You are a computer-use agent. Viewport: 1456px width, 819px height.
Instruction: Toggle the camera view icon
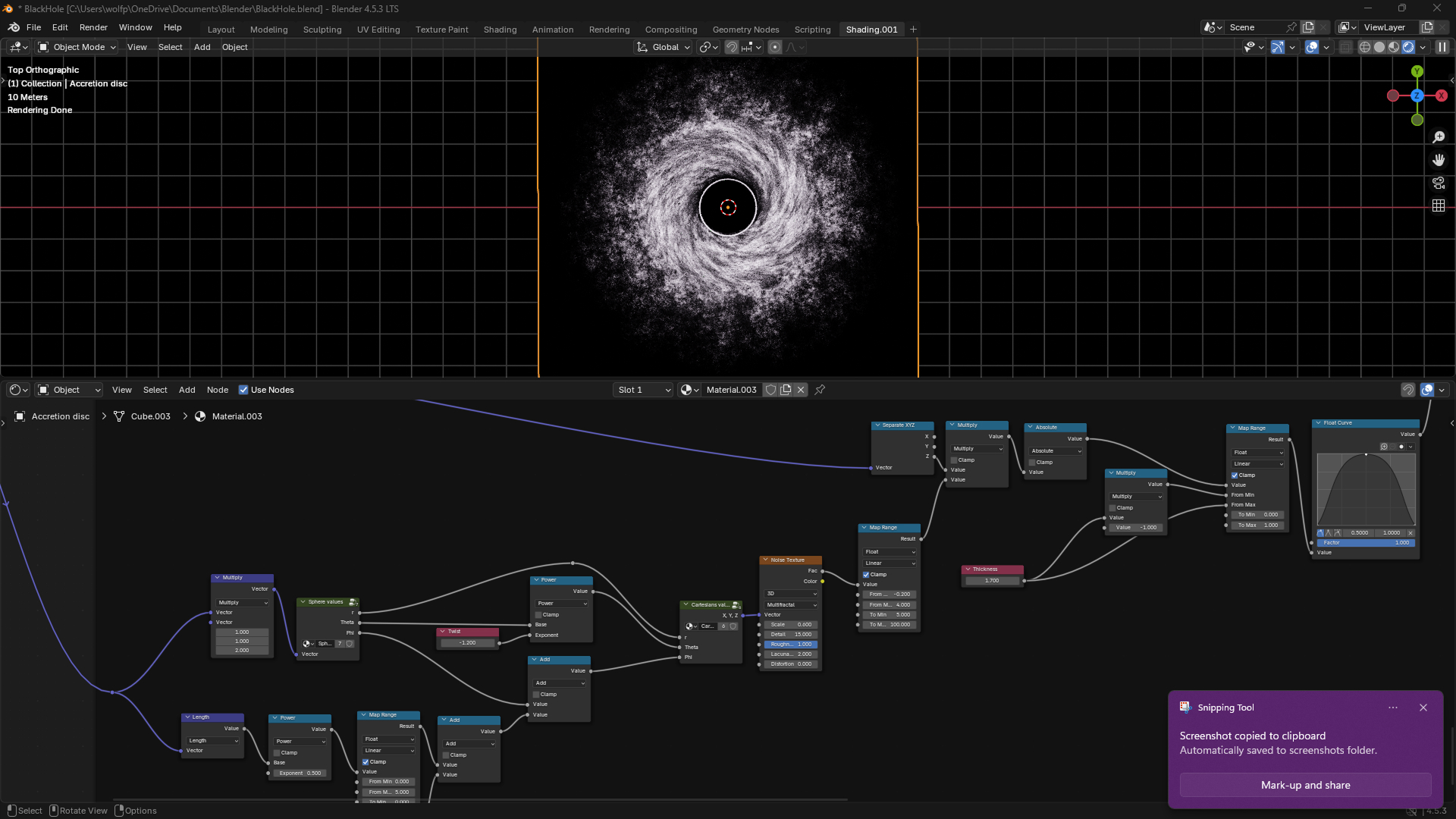point(1439,183)
